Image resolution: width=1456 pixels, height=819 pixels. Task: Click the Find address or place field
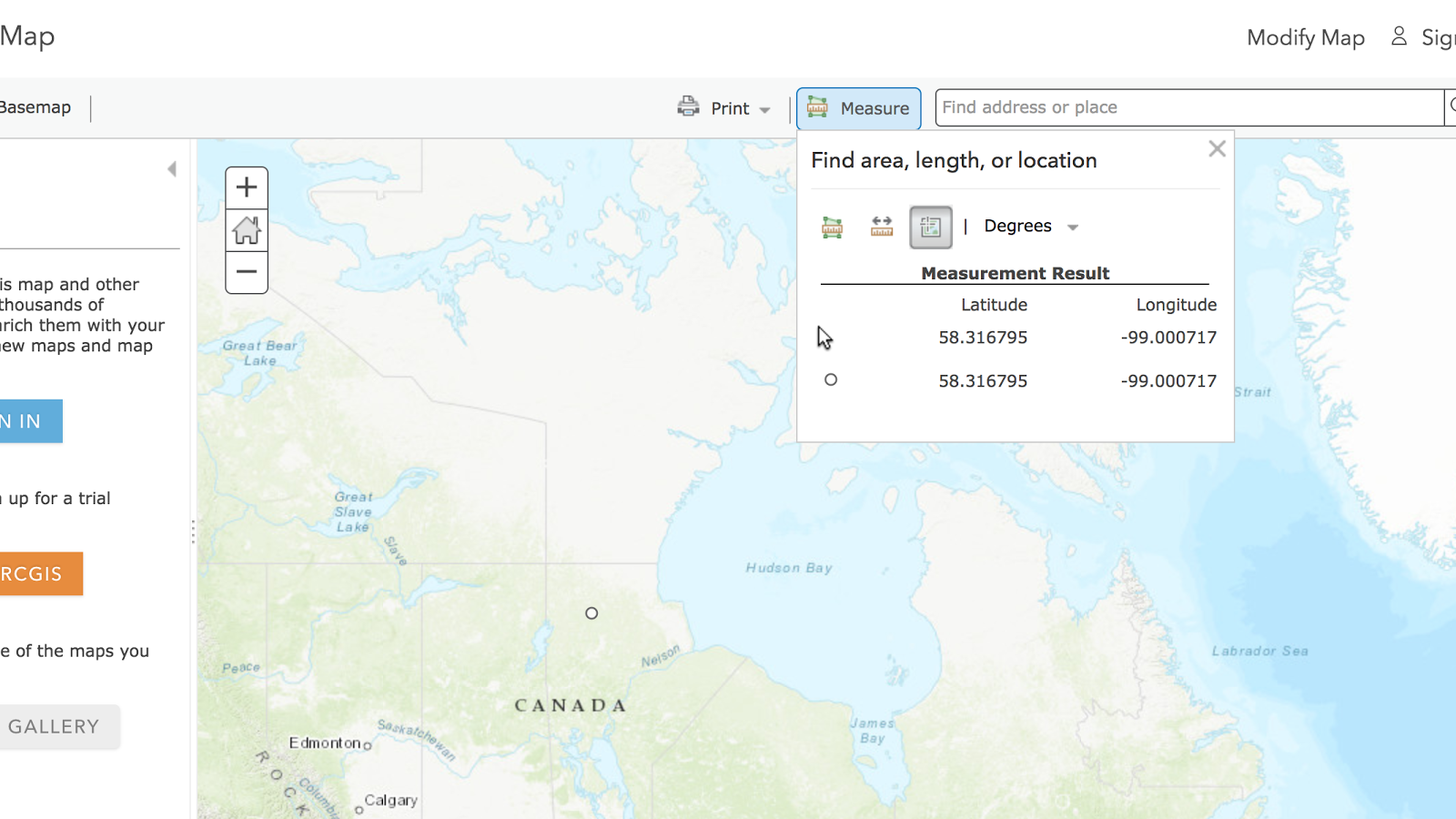1188,107
